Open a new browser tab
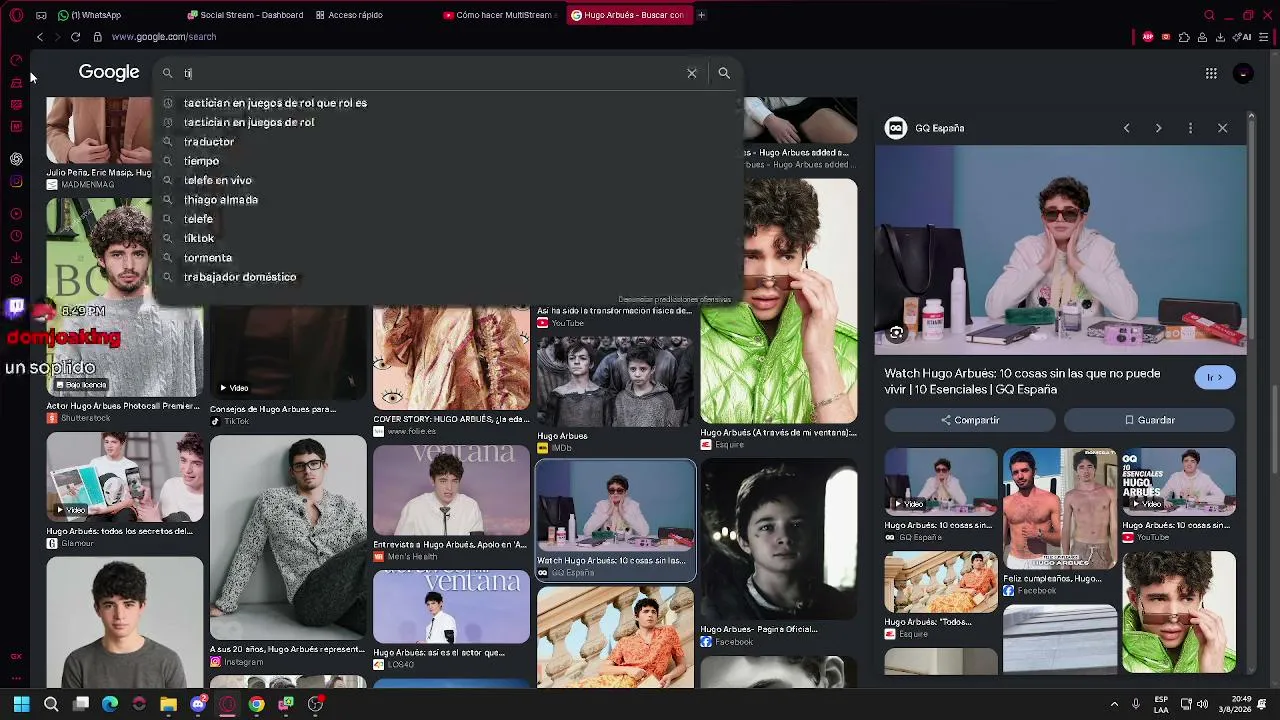 point(701,15)
